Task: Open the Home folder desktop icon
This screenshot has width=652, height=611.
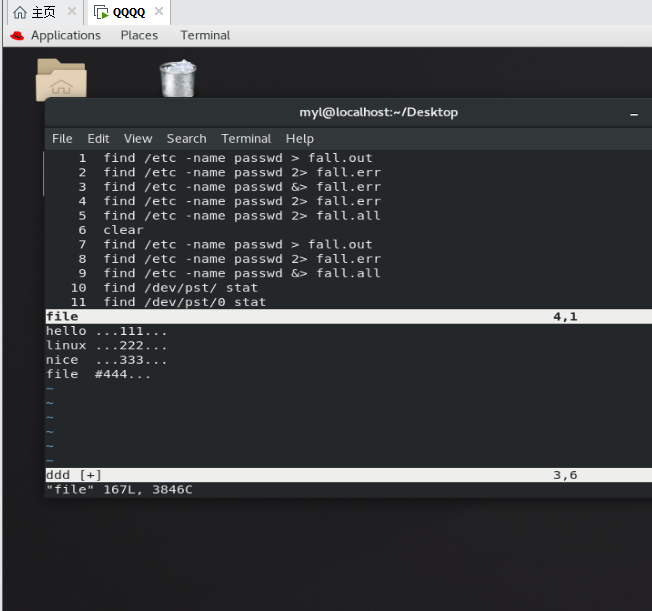Action: pyautogui.click(x=61, y=79)
